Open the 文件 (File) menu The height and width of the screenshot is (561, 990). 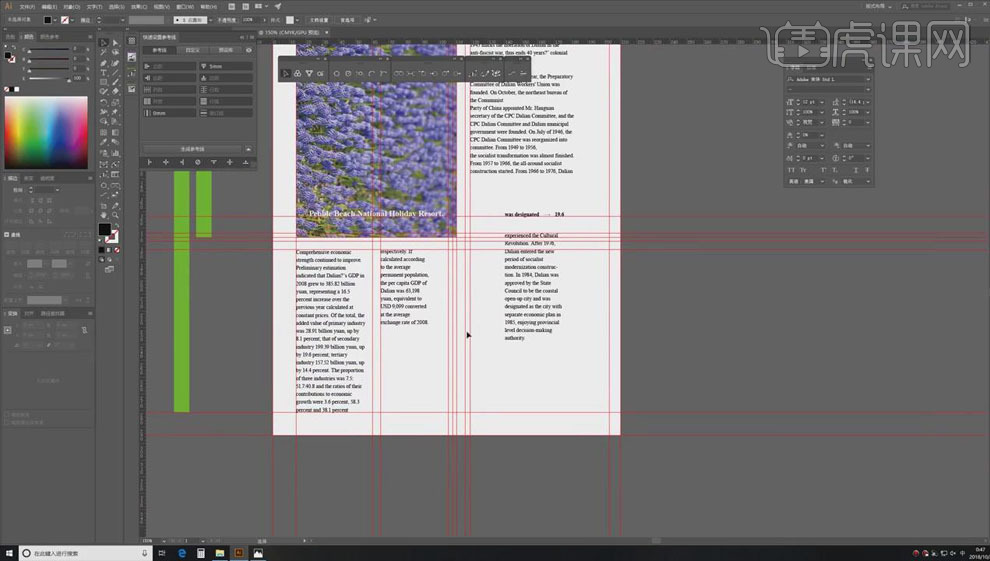coord(27,6)
